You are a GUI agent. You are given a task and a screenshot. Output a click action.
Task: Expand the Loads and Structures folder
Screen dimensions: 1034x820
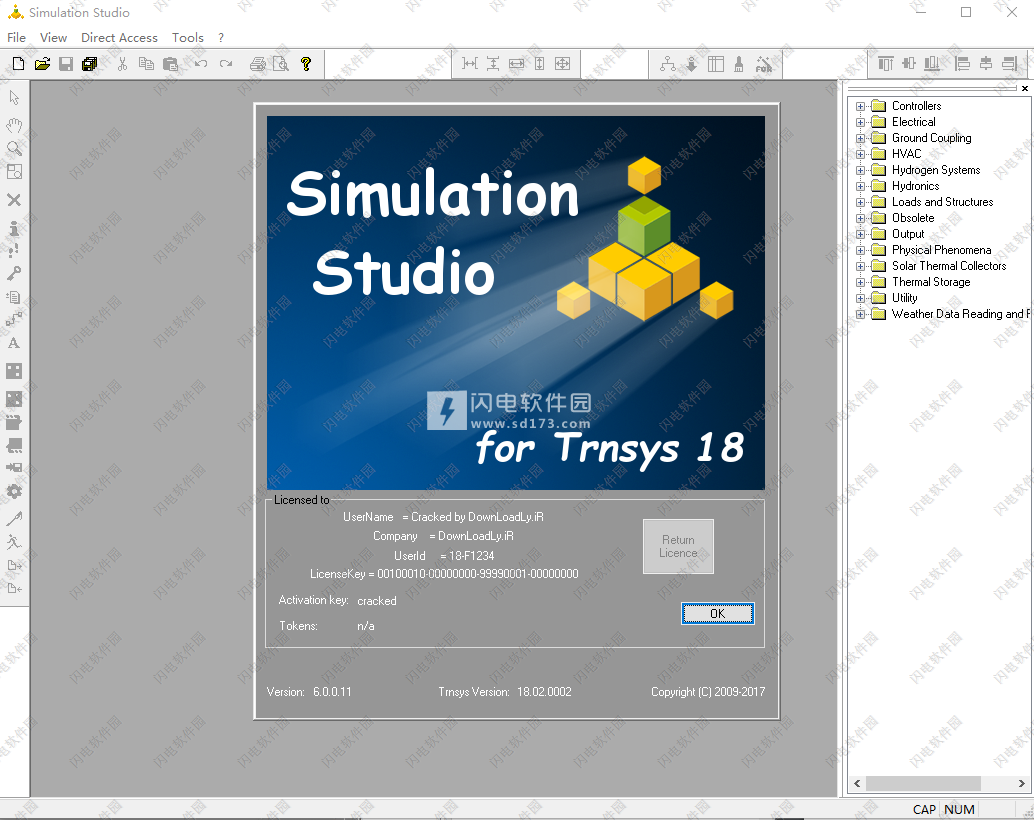[860, 203]
